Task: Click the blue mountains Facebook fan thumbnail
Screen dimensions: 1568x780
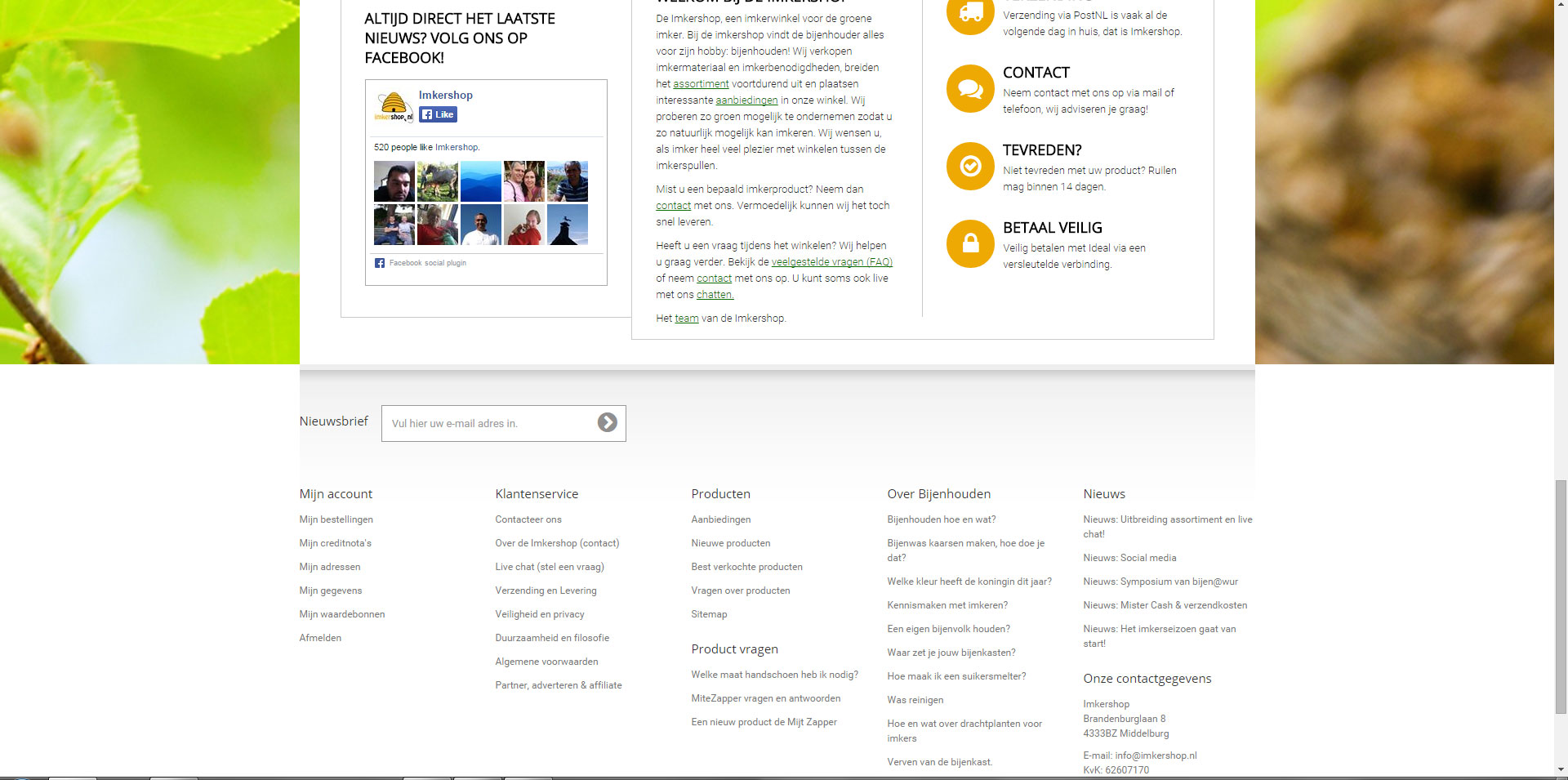Action: coord(481,181)
